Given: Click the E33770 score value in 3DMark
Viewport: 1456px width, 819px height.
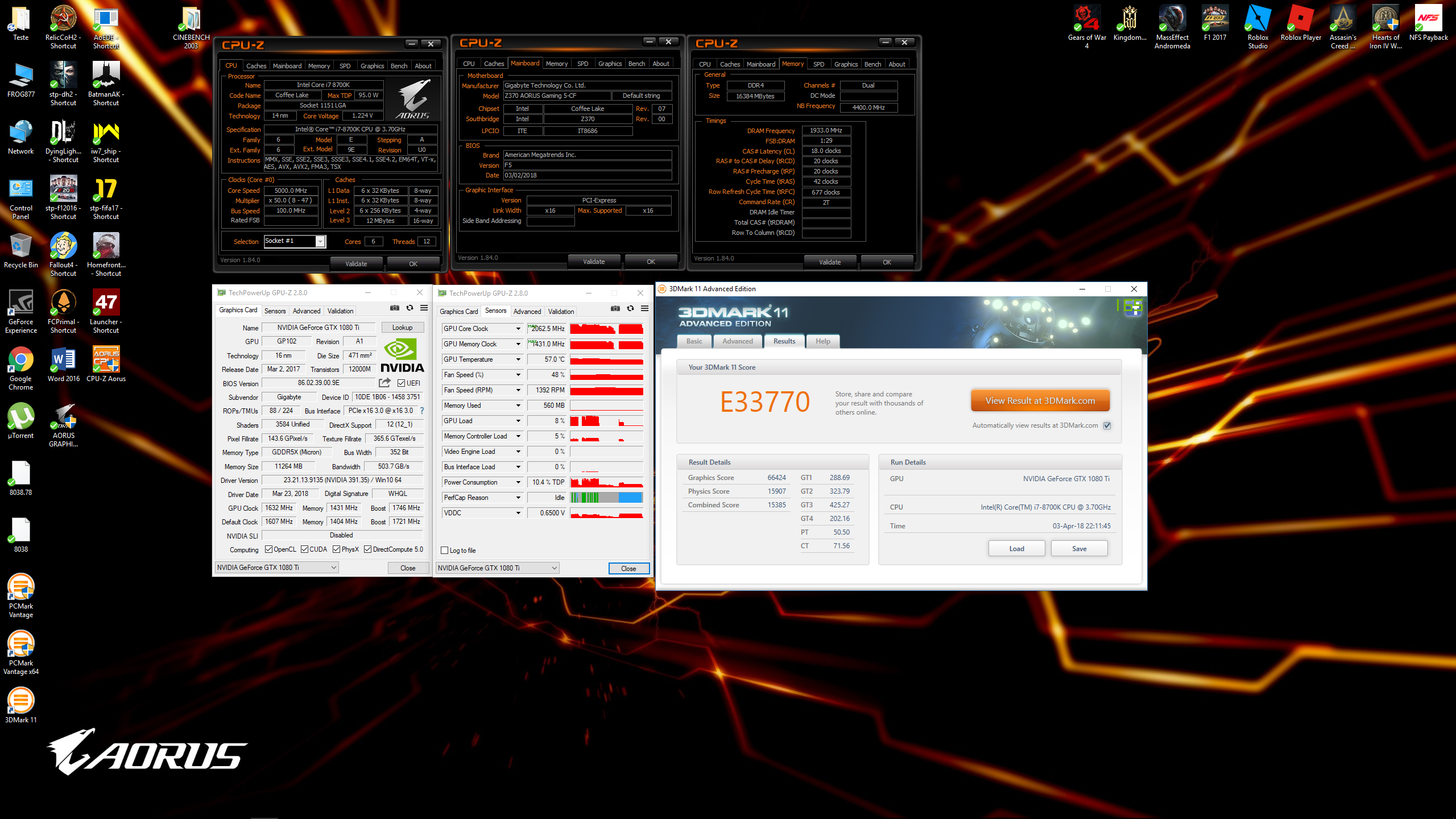Looking at the screenshot, I should [765, 402].
